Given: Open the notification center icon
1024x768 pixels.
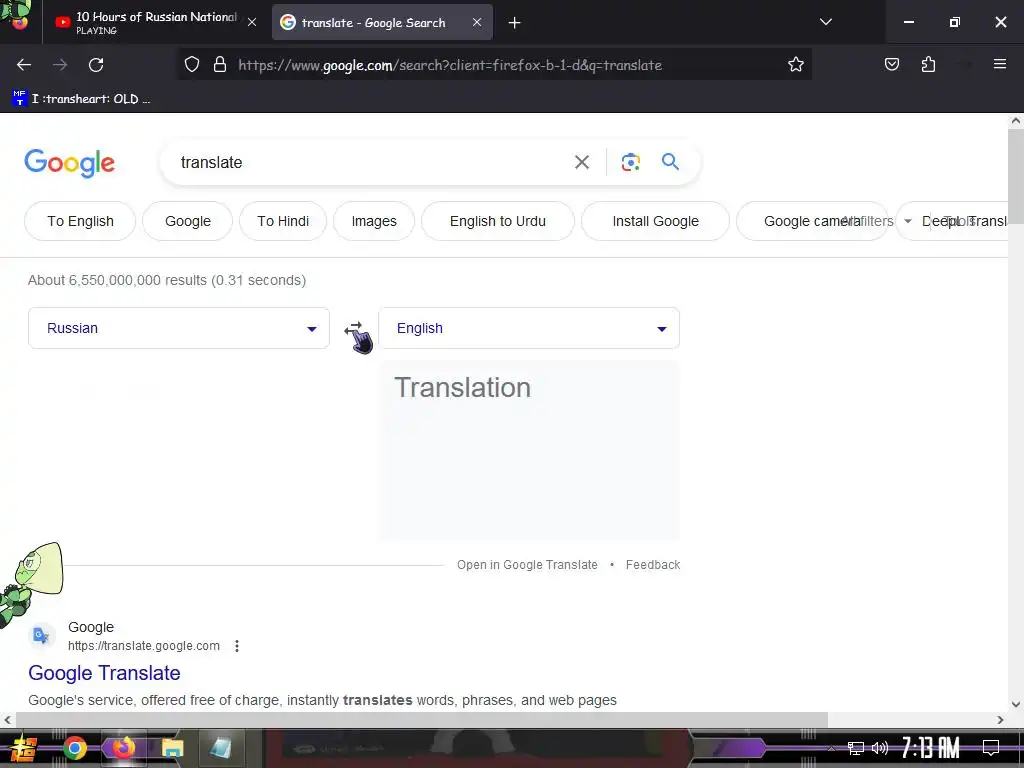Looking at the screenshot, I should [x=991, y=748].
